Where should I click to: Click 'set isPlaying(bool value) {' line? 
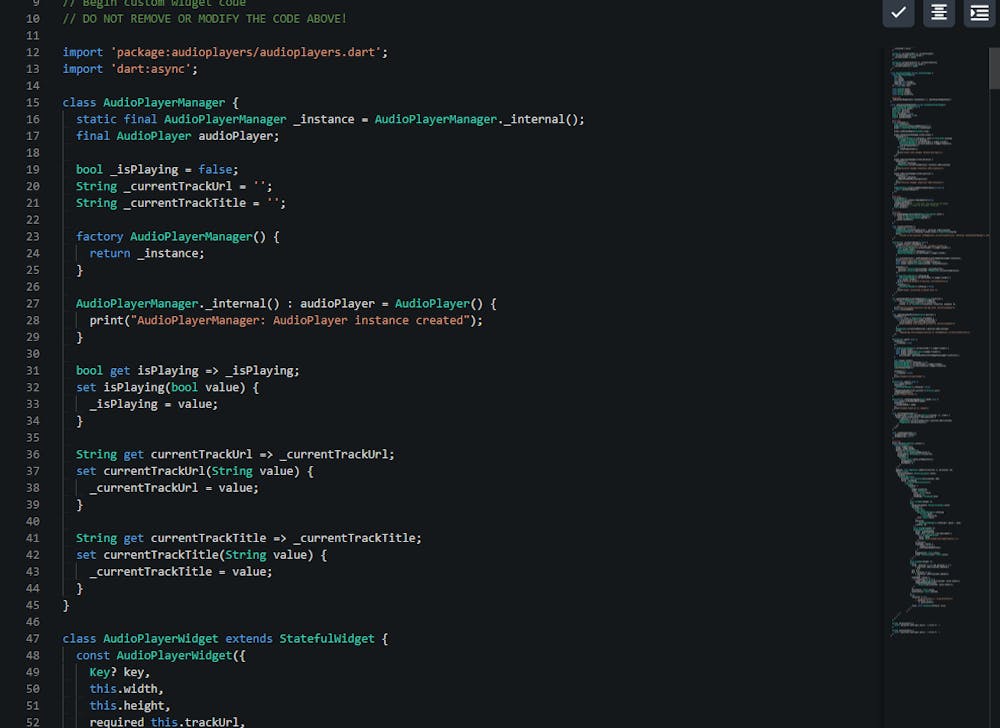pos(167,387)
